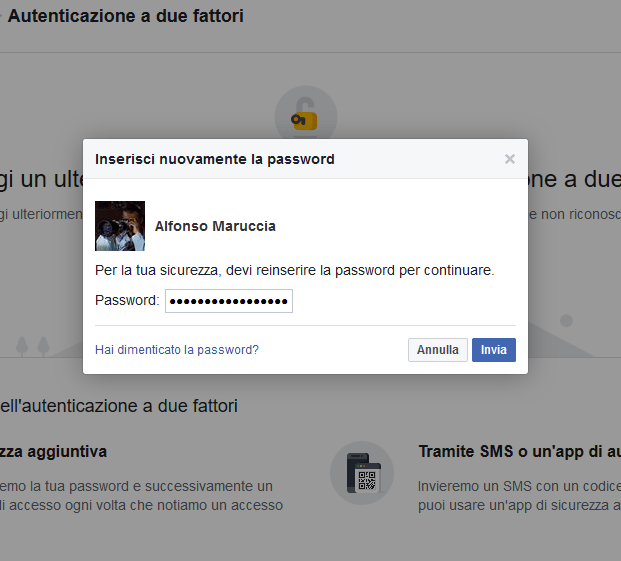Click the 'Autenticazione a due fattori' page title

(125, 17)
